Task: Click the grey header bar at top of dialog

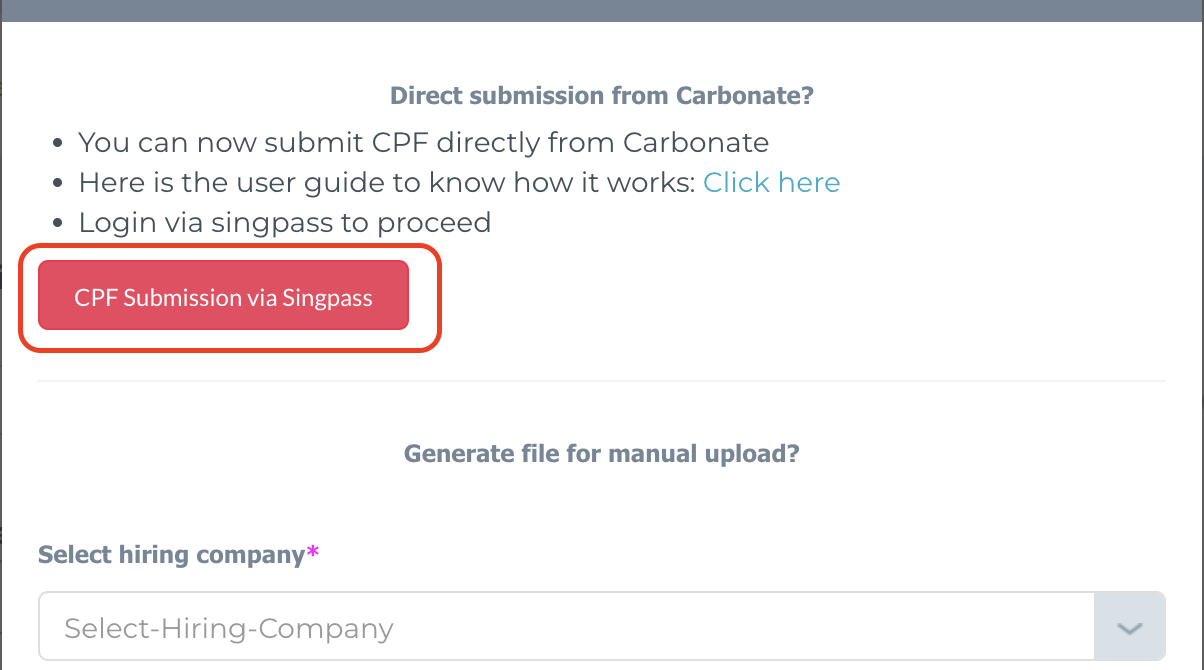Action: point(602,10)
